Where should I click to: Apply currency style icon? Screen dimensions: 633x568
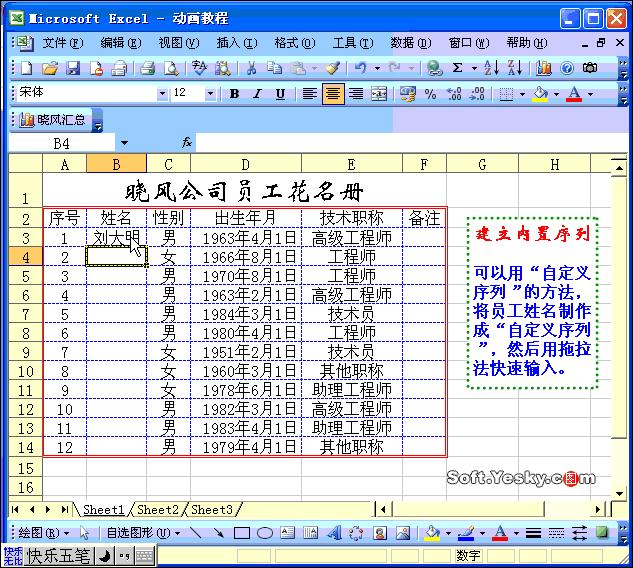(407, 94)
